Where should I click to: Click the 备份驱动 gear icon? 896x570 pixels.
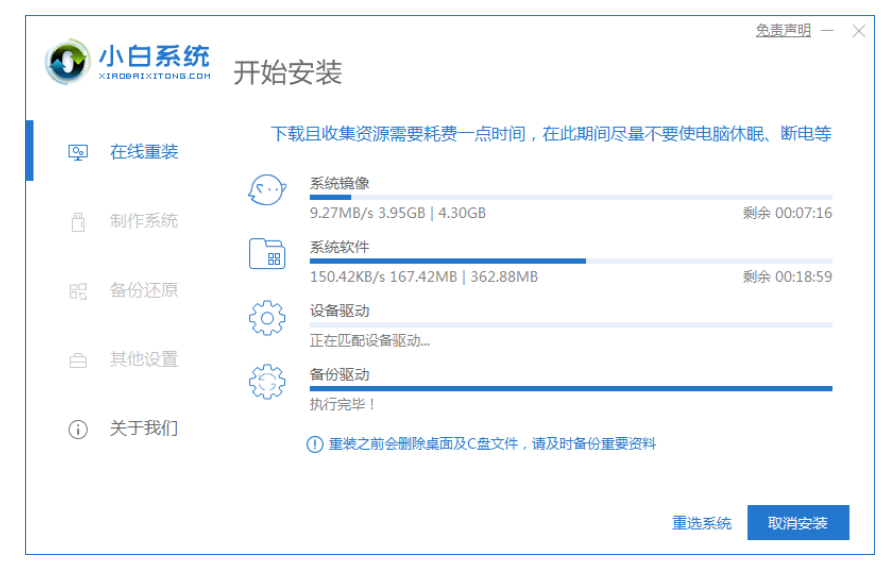tap(267, 382)
